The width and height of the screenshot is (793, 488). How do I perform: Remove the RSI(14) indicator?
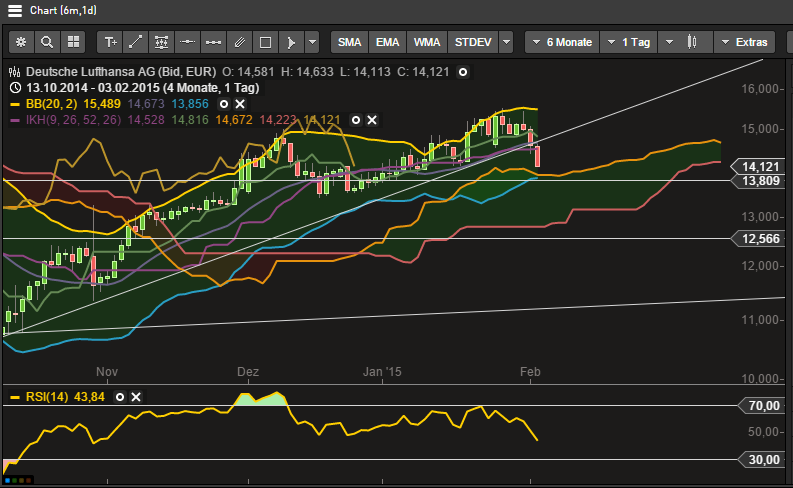coord(136,397)
